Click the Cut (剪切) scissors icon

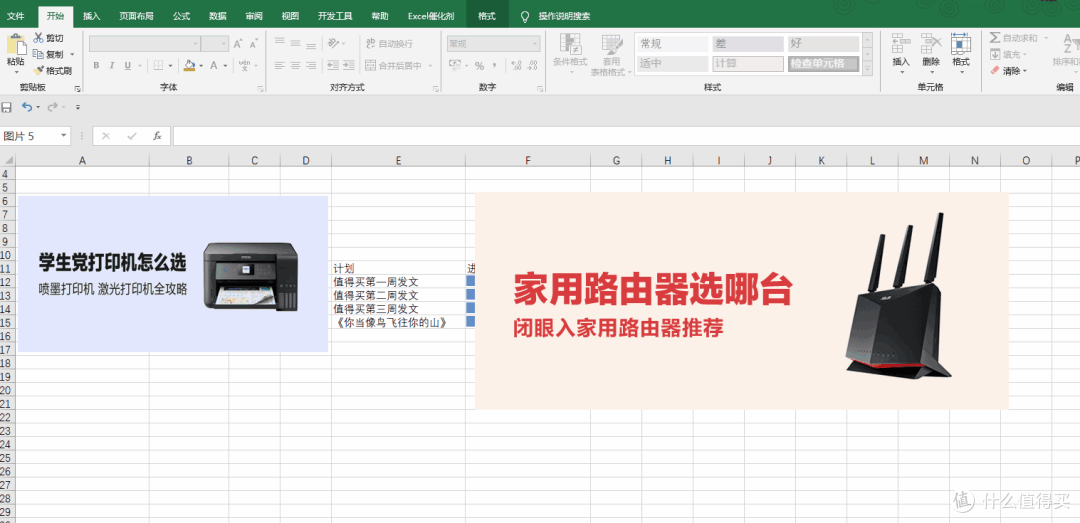(x=39, y=38)
